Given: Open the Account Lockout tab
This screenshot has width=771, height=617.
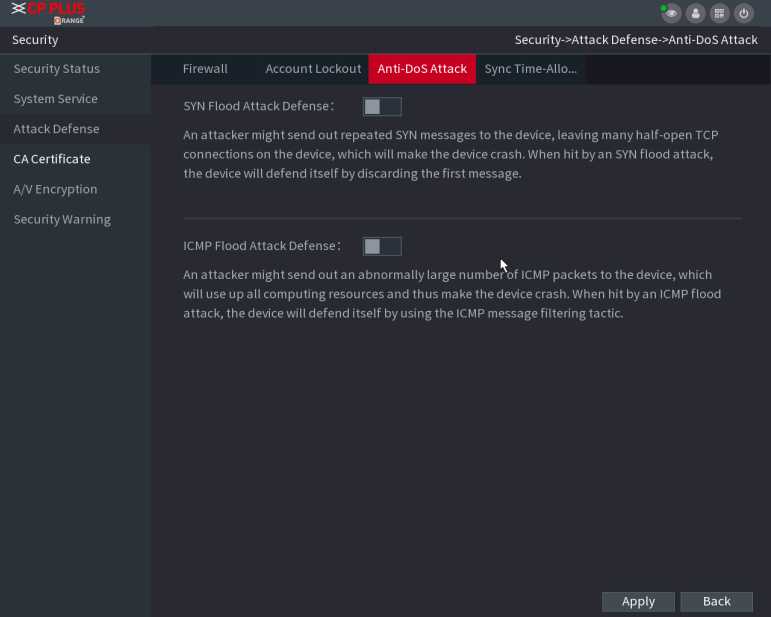Looking at the screenshot, I should 313,69.
